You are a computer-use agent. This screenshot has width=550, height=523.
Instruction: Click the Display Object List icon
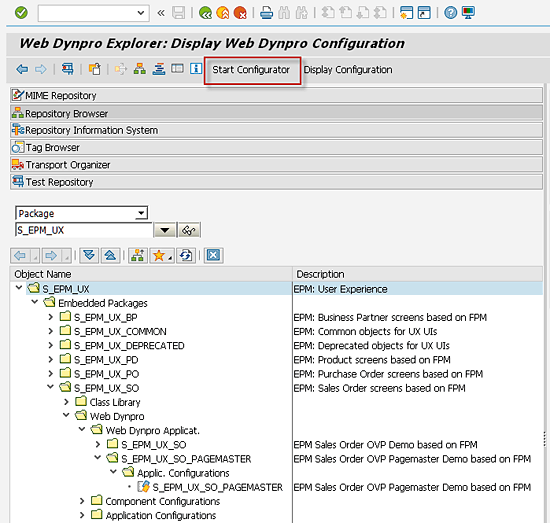[x=68, y=69]
